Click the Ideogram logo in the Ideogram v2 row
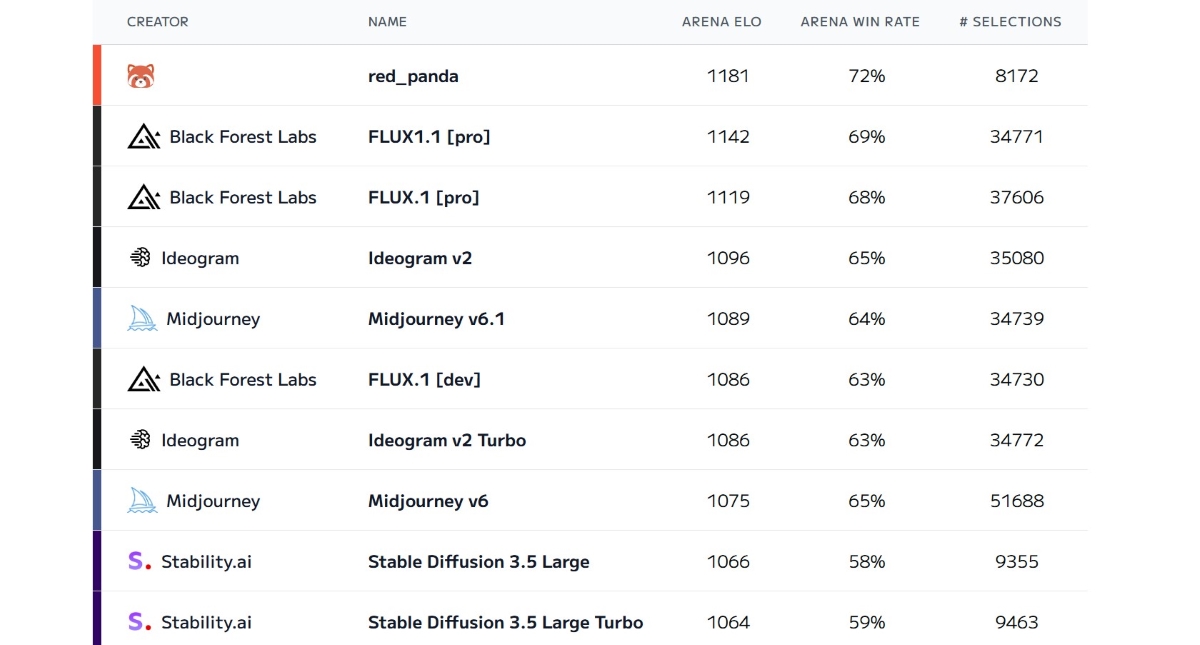The width and height of the screenshot is (1200, 645). (140, 258)
